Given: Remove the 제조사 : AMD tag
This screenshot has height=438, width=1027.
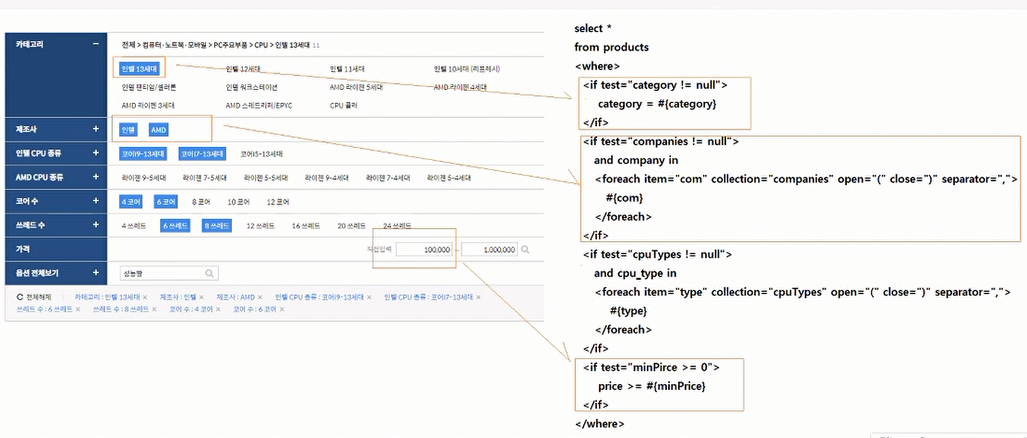Looking at the screenshot, I should pyautogui.click(x=260, y=297).
